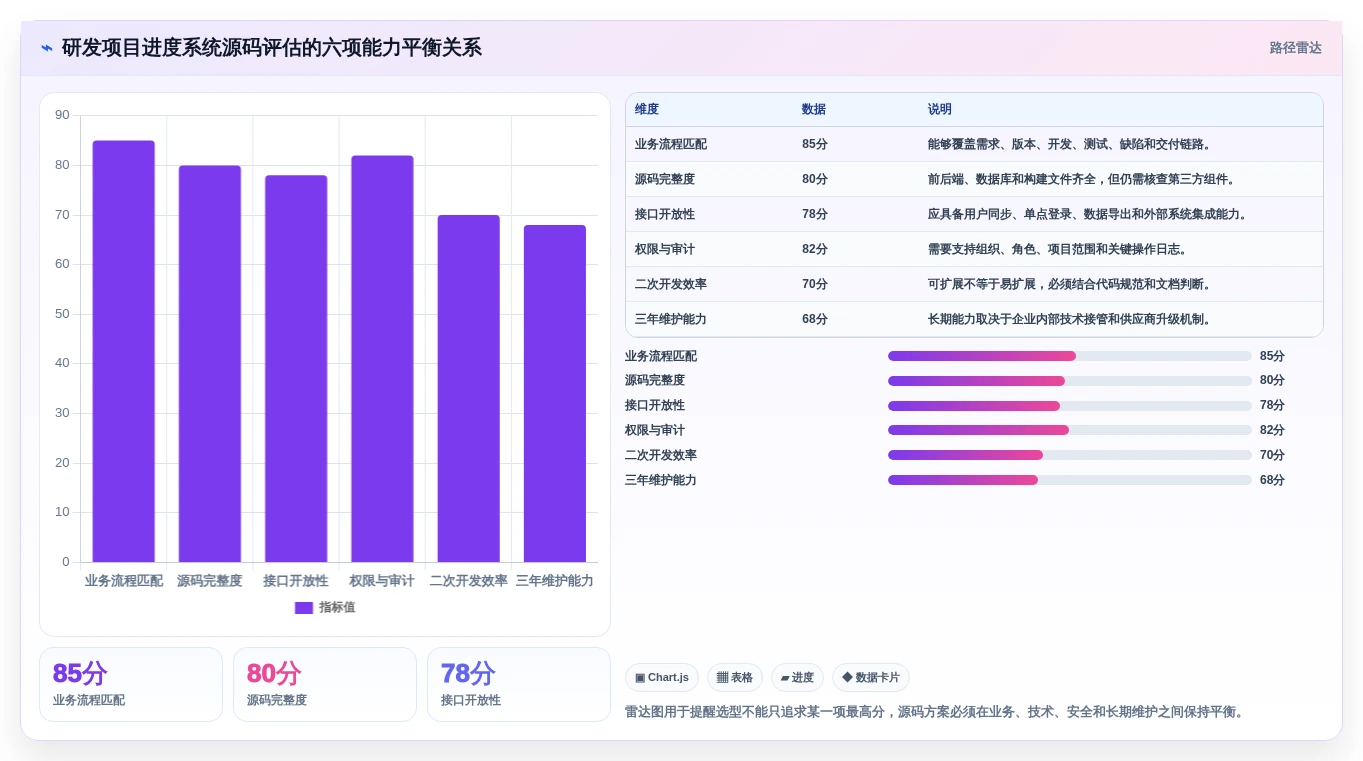This screenshot has height=761, width=1363.
Task: Select the 业务流程匹配 bar in the chart
Action: click(124, 351)
